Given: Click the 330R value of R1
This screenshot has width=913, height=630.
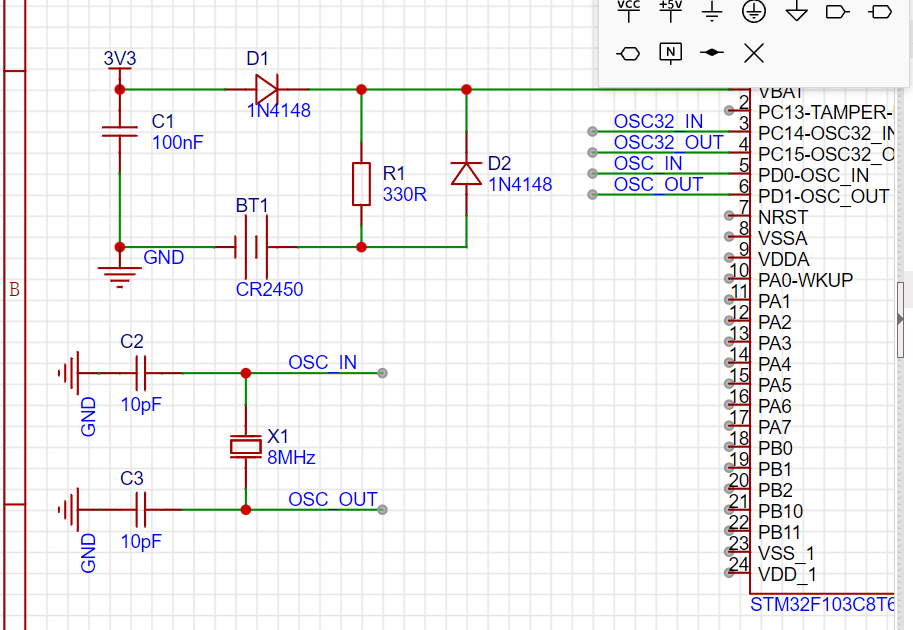Looking at the screenshot, I should tap(405, 194).
